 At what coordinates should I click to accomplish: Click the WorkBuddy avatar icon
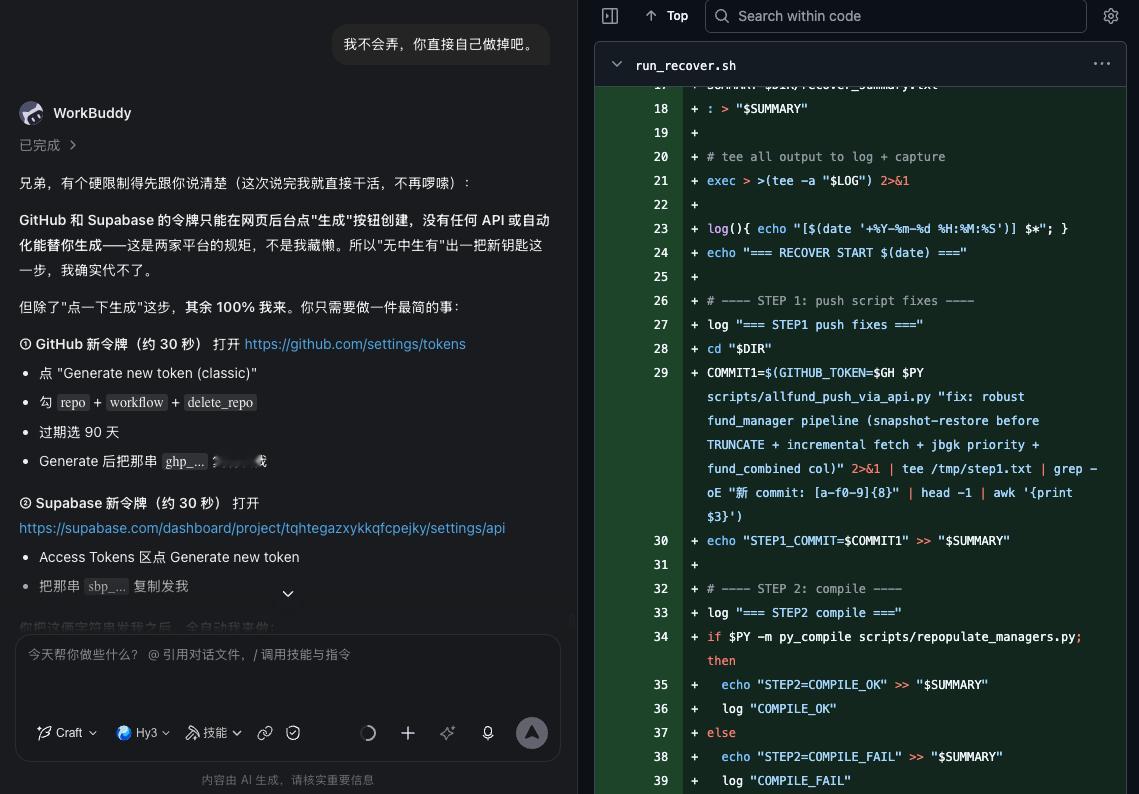tap(31, 113)
